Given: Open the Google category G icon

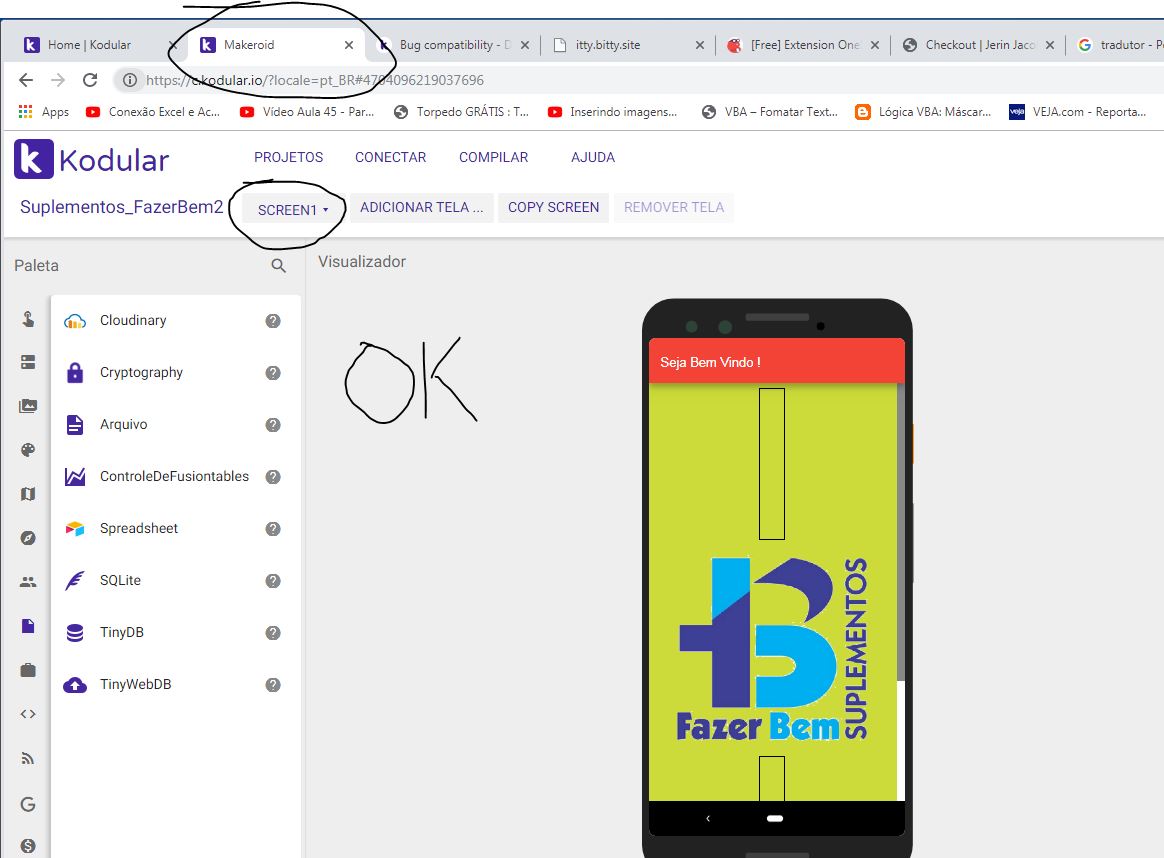Looking at the screenshot, I should [x=28, y=804].
